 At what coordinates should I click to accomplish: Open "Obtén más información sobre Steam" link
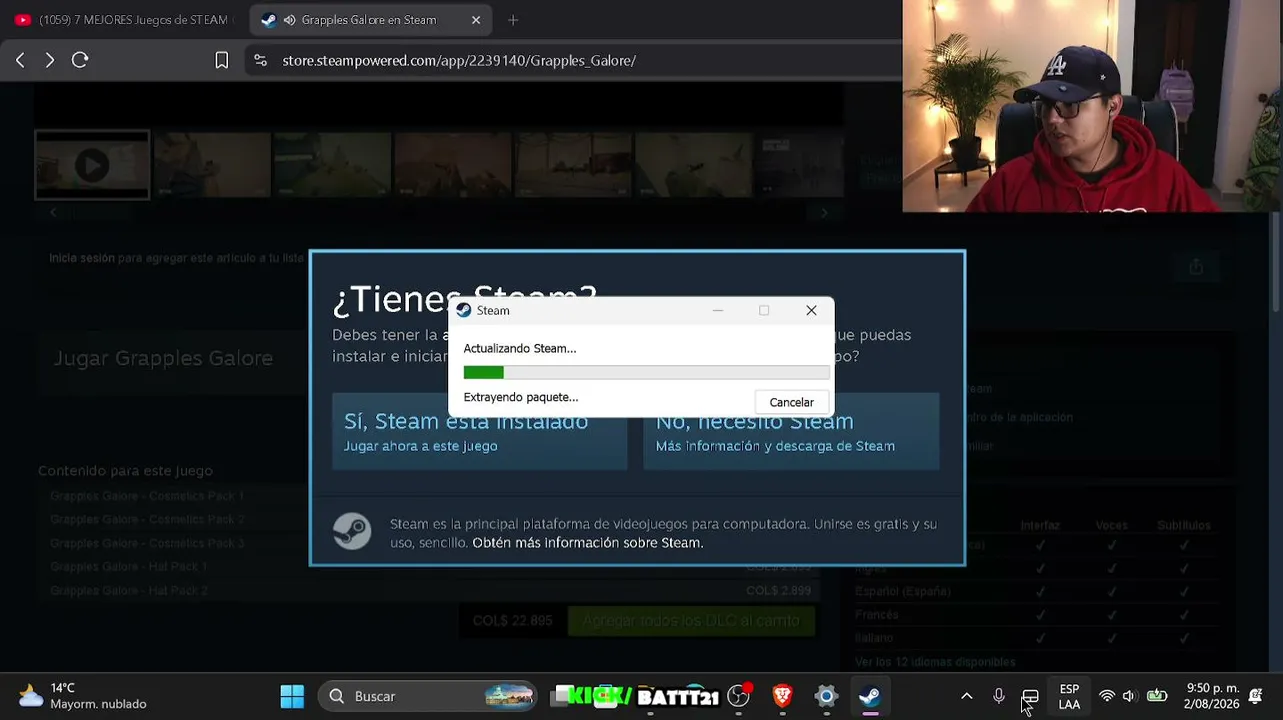pos(588,543)
